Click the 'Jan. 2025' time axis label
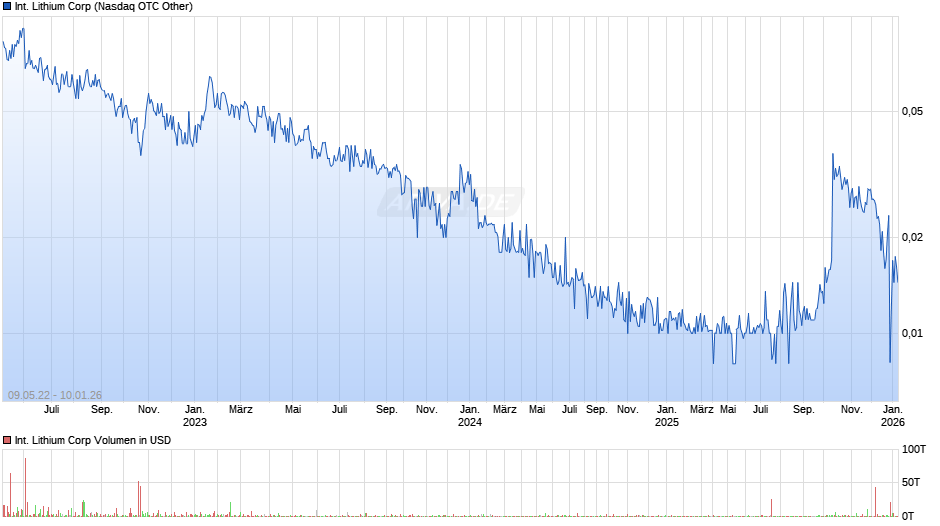This screenshot has height=526, width=940. click(x=667, y=416)
